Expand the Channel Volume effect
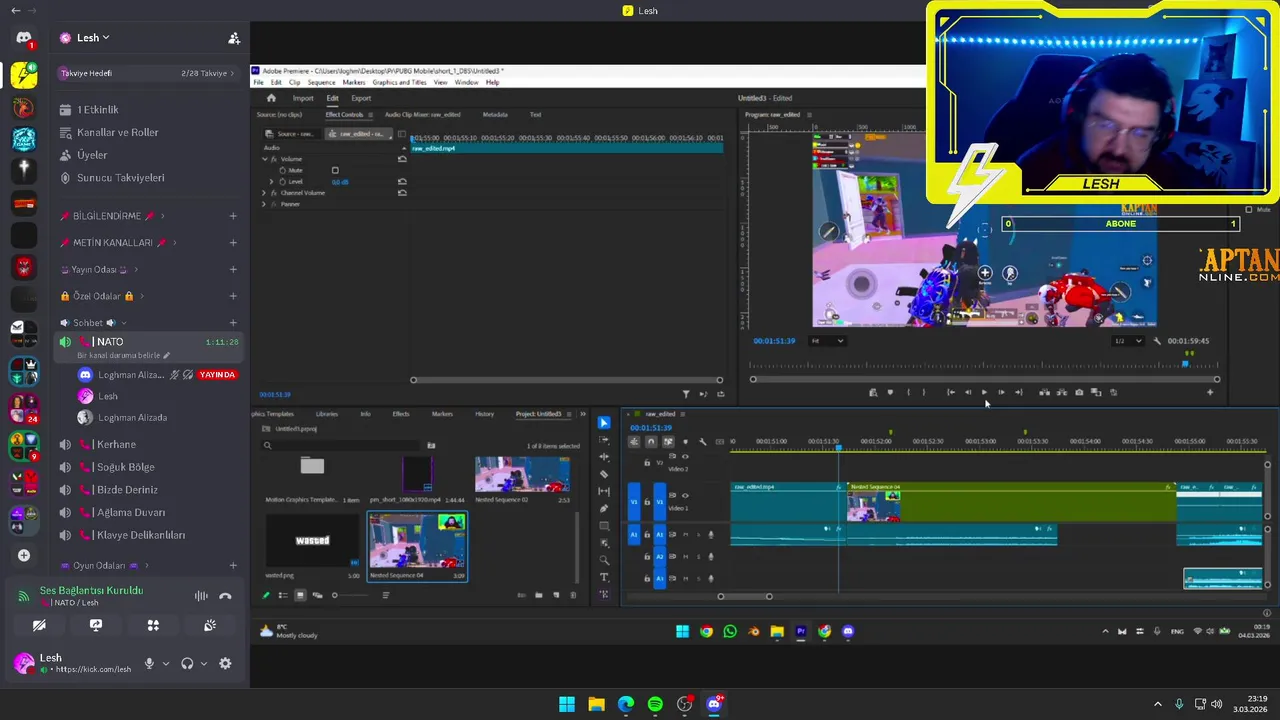 pyautogui.click(x=264, y=193)
